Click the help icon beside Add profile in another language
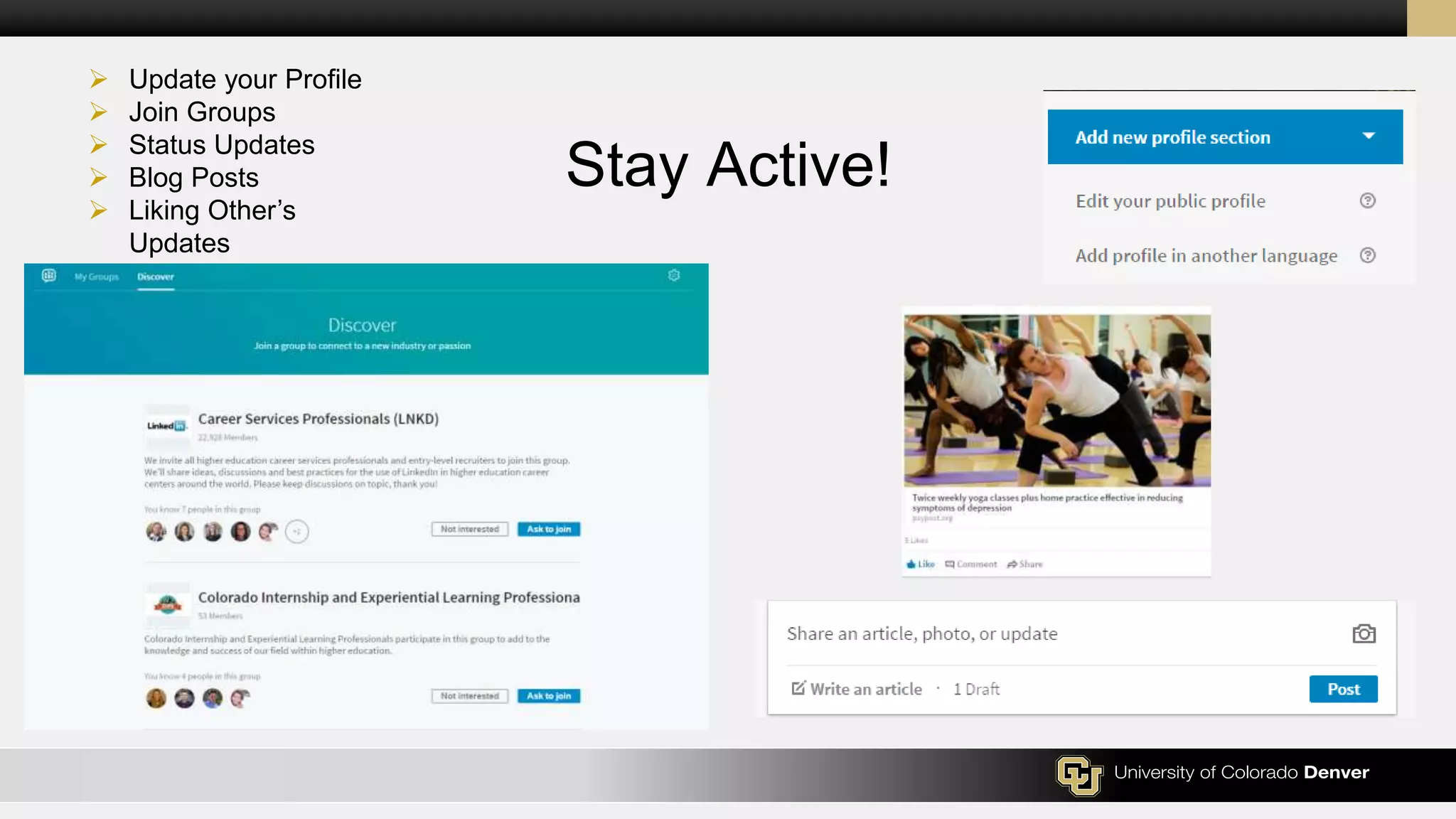 (x=1367, y=256)
